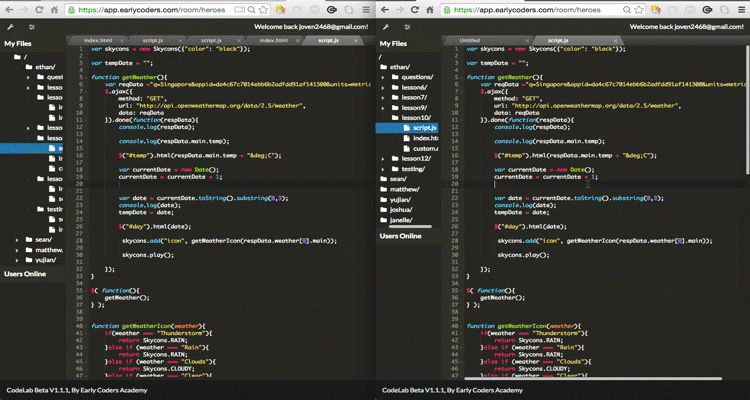Expand the lesson9/ folder arrow in right window

pyautogui.click(x=383, y=108)
